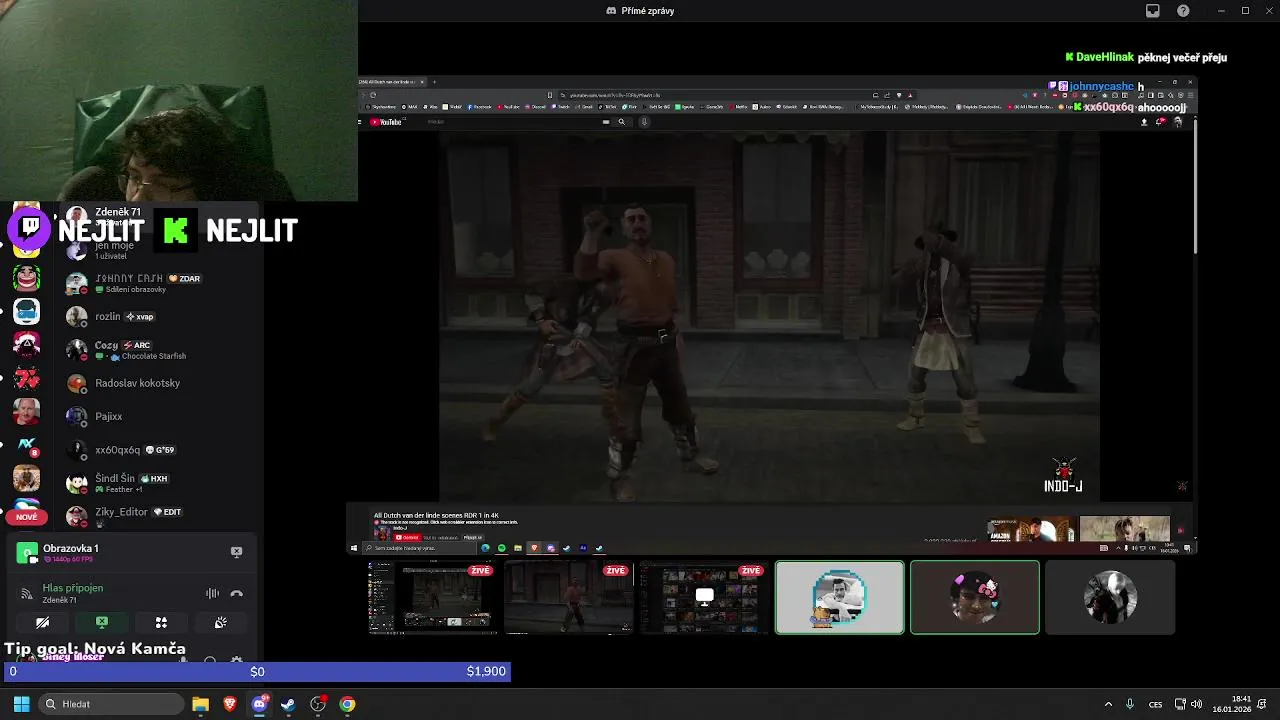This screenshot has height=720, width=1280.
Task: Open the volume tray icon
Action: (x=1196, y=704)
